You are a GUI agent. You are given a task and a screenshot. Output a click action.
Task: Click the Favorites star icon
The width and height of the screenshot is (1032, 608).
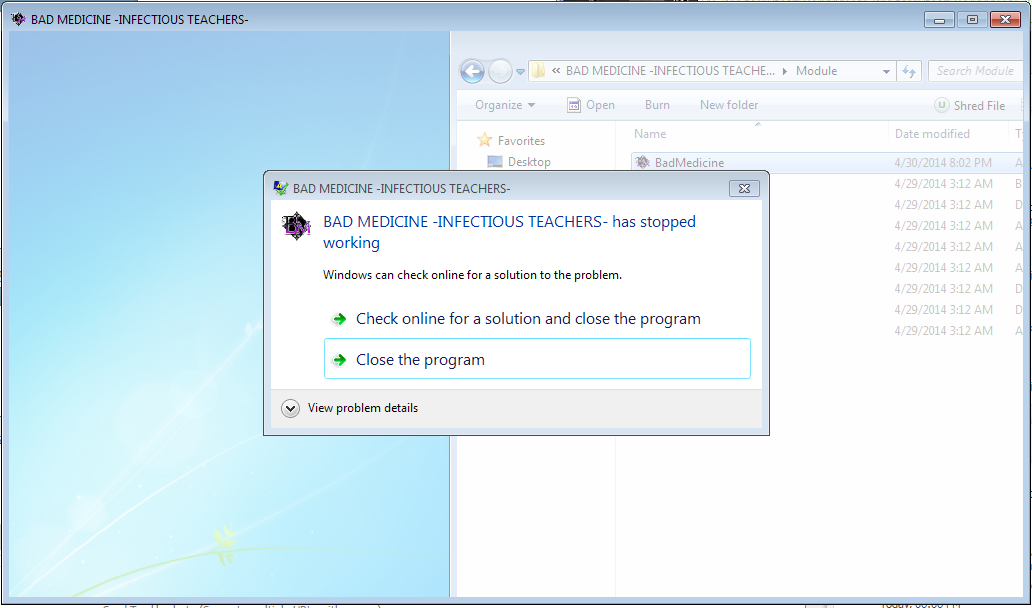(x=484, y=139)
